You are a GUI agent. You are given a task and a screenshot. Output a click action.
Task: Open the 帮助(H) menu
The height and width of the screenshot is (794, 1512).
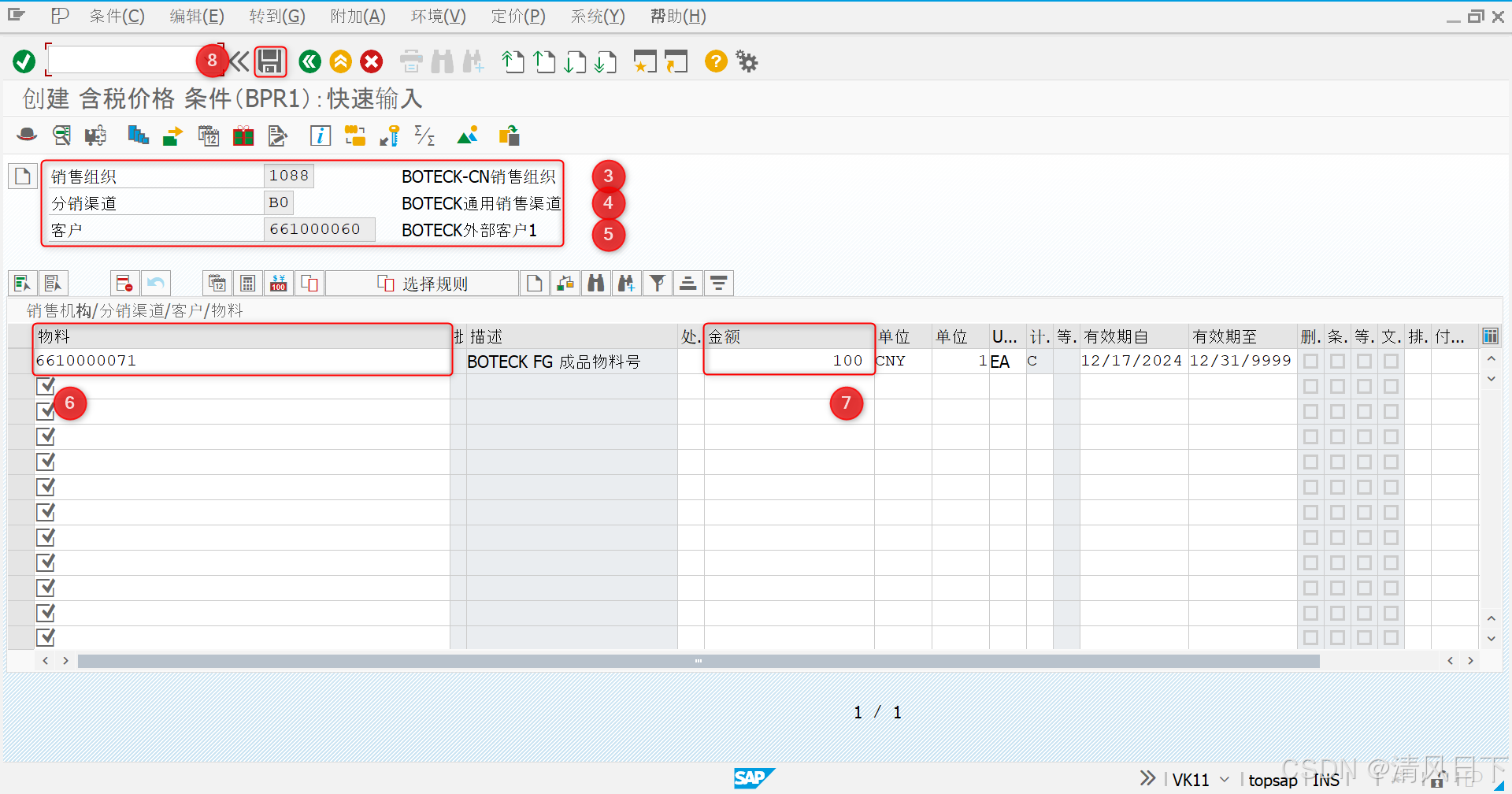pyautogui.click(x=678, y=16)
